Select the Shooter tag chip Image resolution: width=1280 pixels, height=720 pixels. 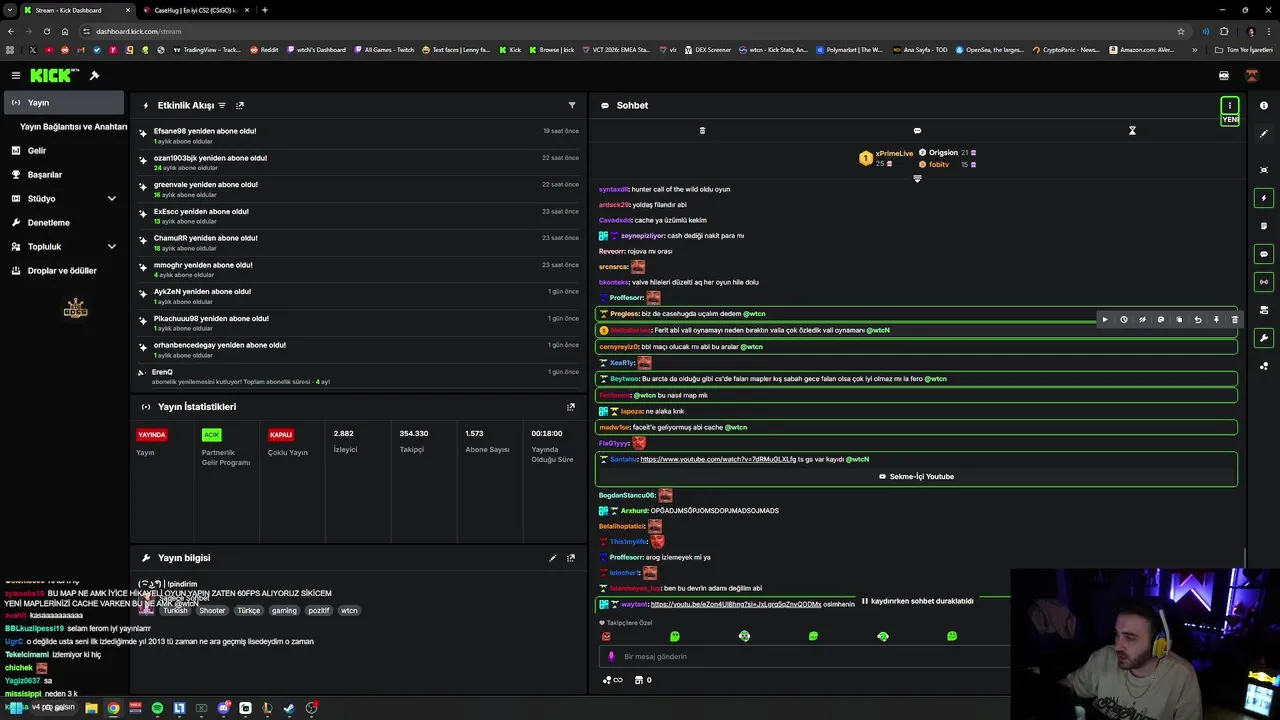[212, 611]
